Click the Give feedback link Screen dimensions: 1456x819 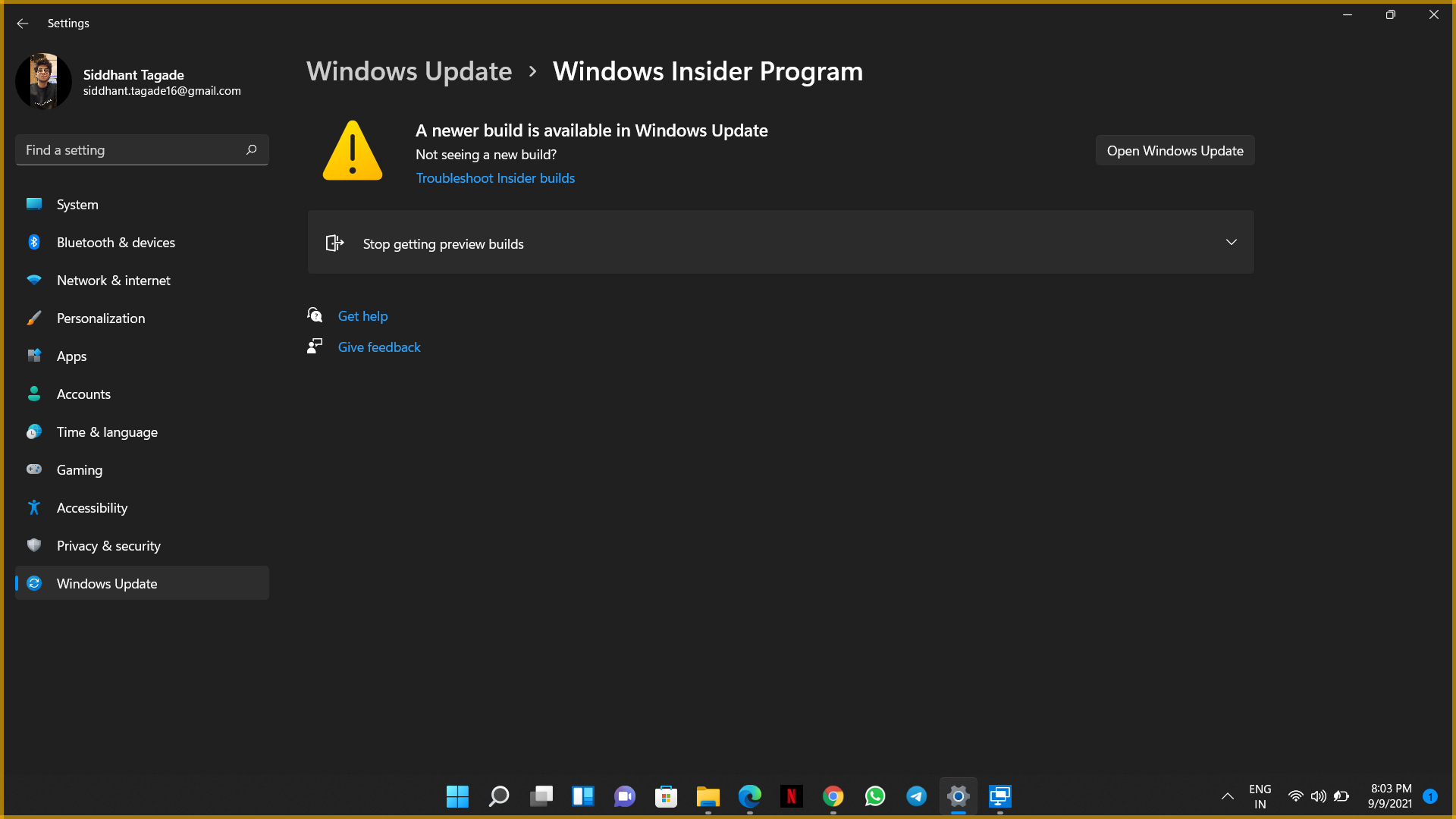pyautogui.click(x=379, y=347)
